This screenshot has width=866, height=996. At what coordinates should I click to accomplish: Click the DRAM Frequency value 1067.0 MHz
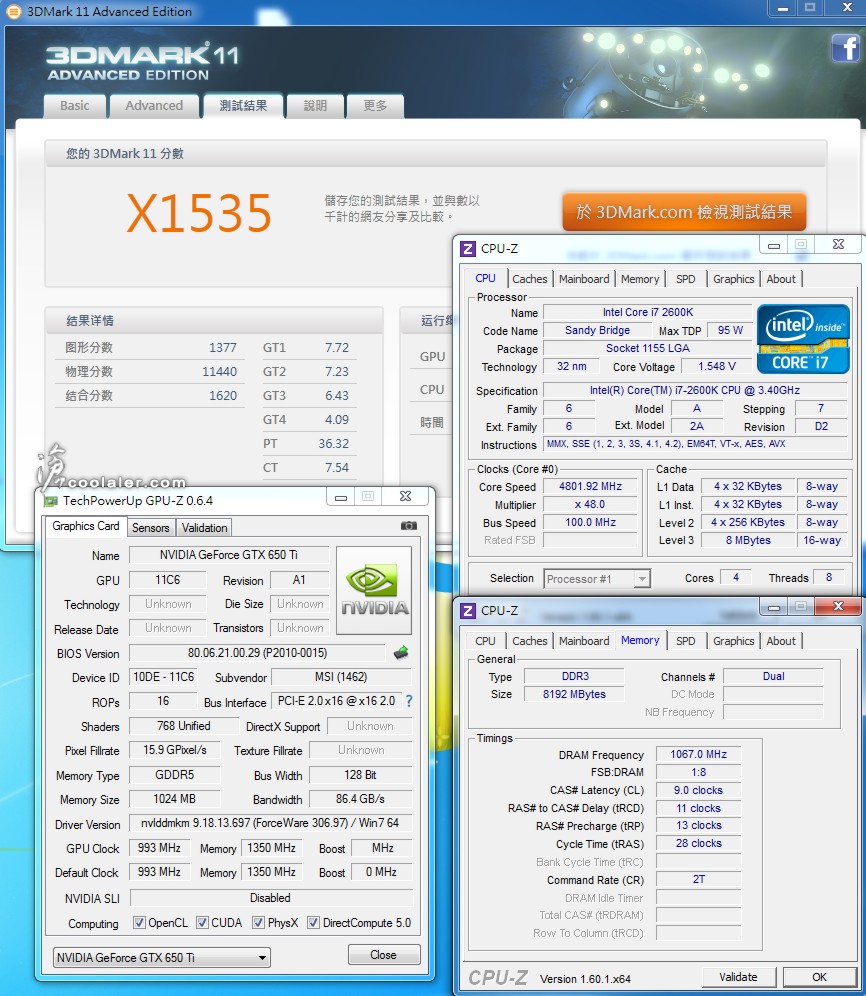[698, 755]
